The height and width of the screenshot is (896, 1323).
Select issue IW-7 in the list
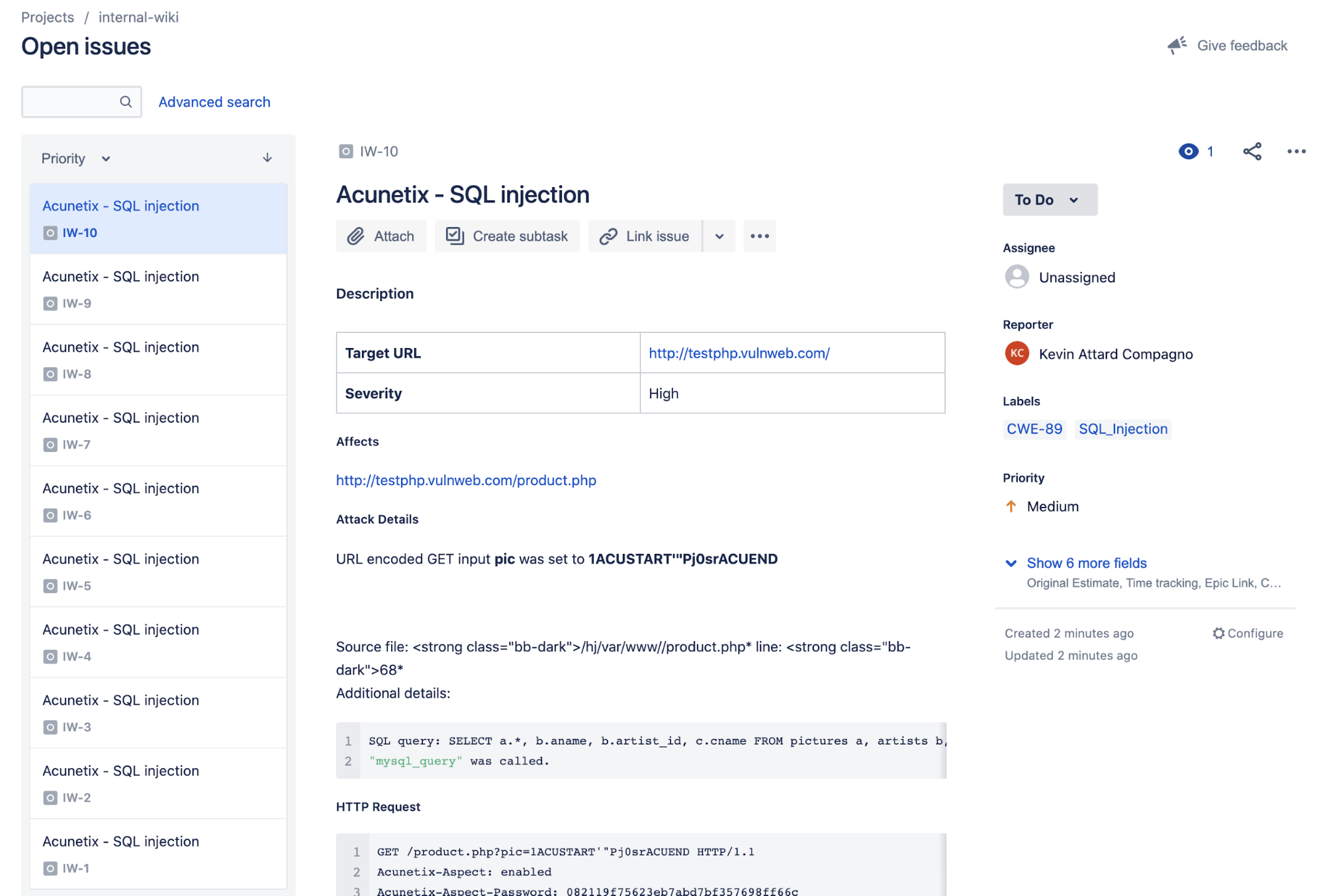point(158,431)
